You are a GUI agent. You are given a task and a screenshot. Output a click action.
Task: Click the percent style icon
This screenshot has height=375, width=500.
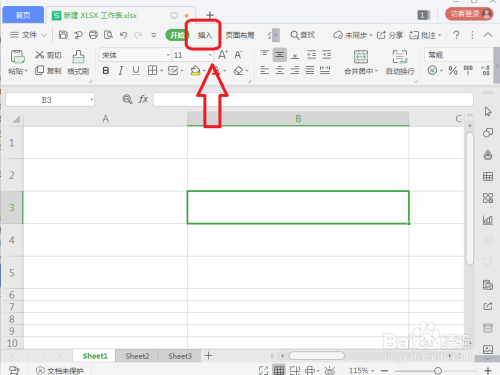[453, 70]
